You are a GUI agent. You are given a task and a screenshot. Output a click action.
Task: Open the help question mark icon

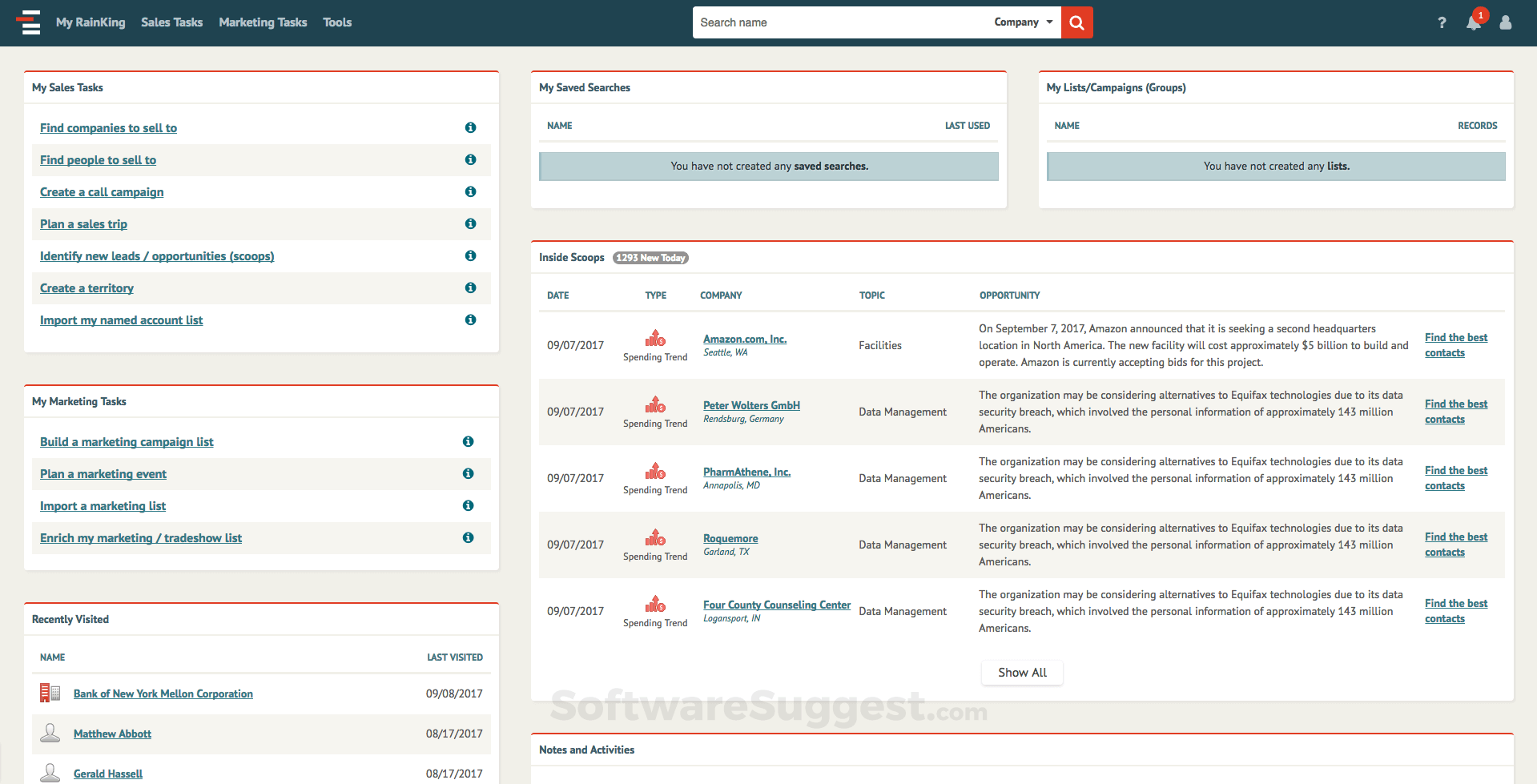coord(1442,22)
